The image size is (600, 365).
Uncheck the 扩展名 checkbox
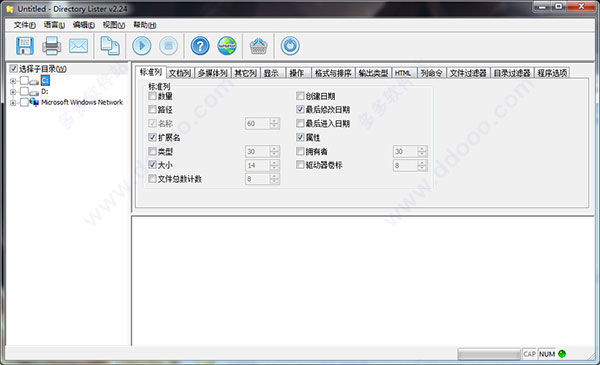tap(152, 137)
